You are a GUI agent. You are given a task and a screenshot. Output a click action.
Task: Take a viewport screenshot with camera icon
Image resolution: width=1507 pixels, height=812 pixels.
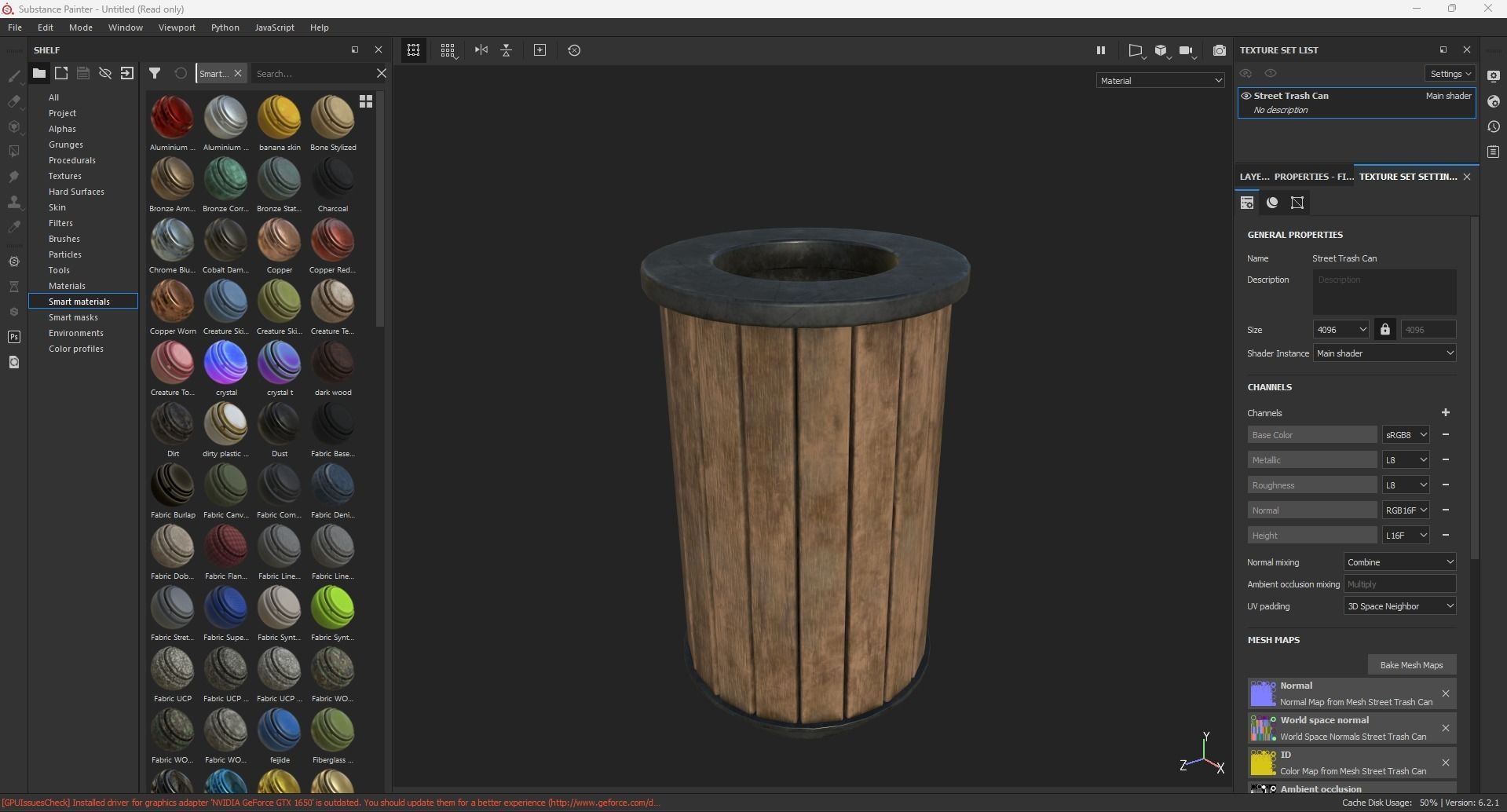point(1219,50)
